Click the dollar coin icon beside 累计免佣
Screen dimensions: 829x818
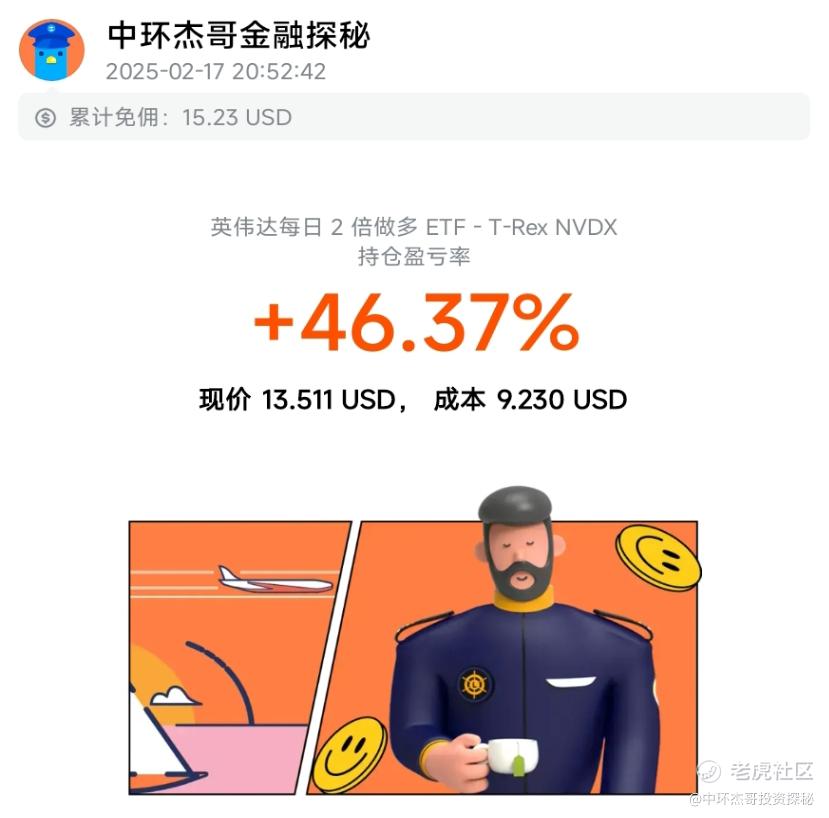coord(45,117)
